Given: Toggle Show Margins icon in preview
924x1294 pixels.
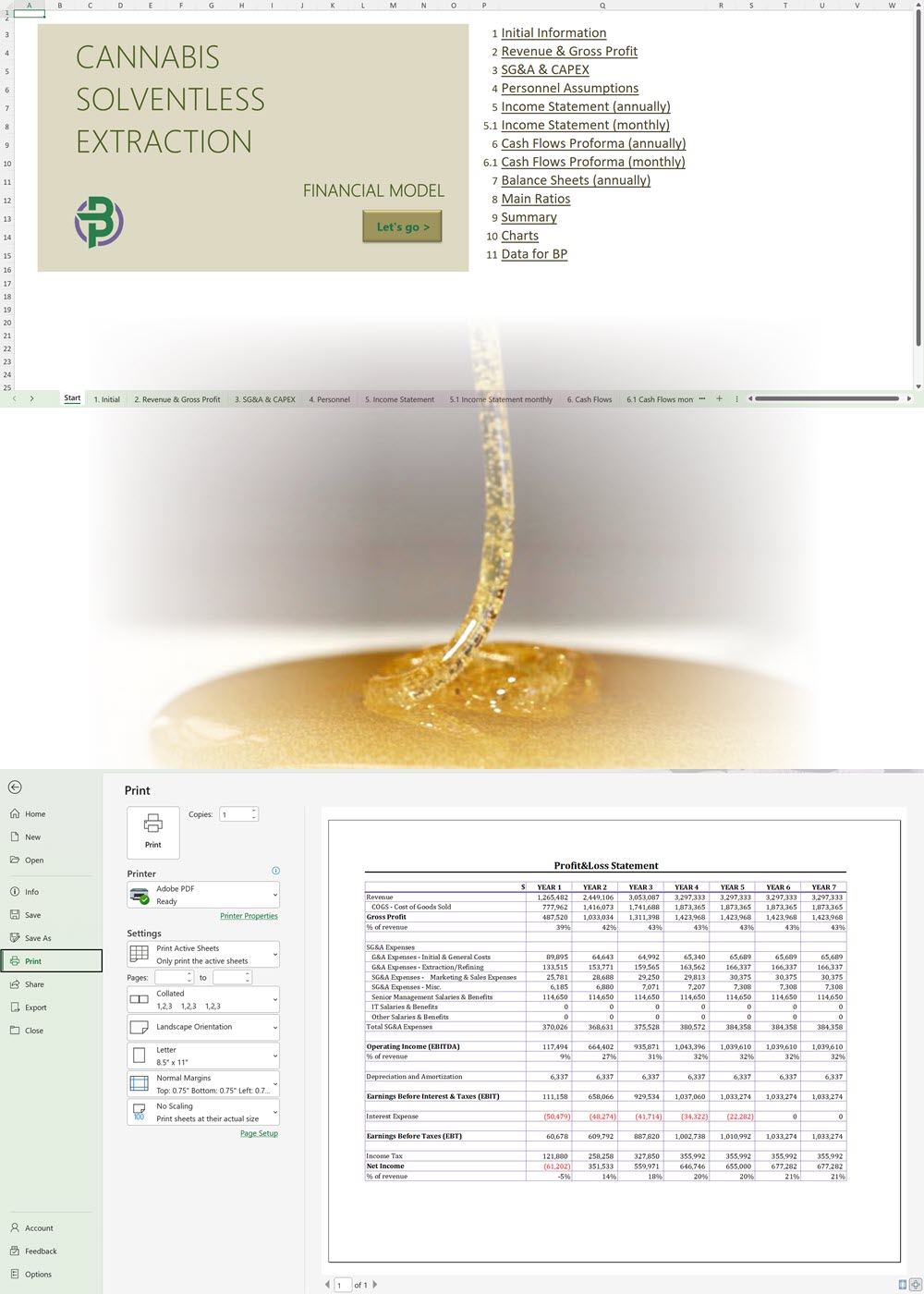Looking at the screenshot, I should coord(903,1285).
